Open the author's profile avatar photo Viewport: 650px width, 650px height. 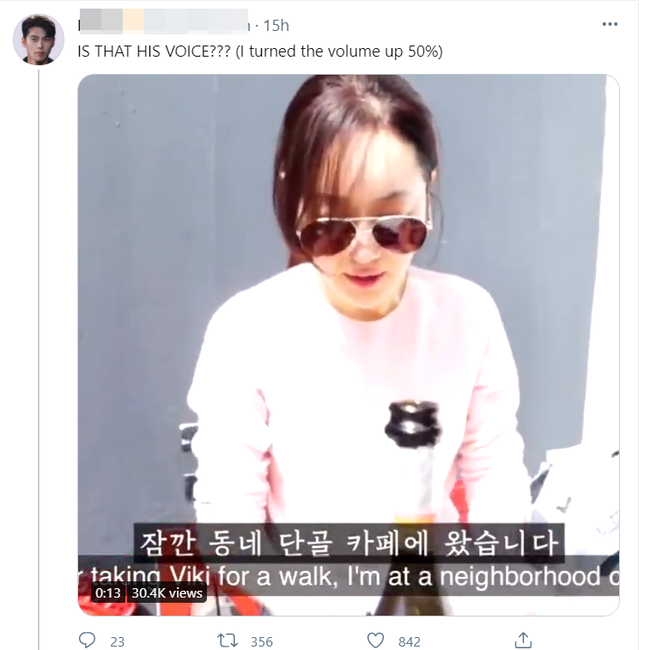pos(39,39)
